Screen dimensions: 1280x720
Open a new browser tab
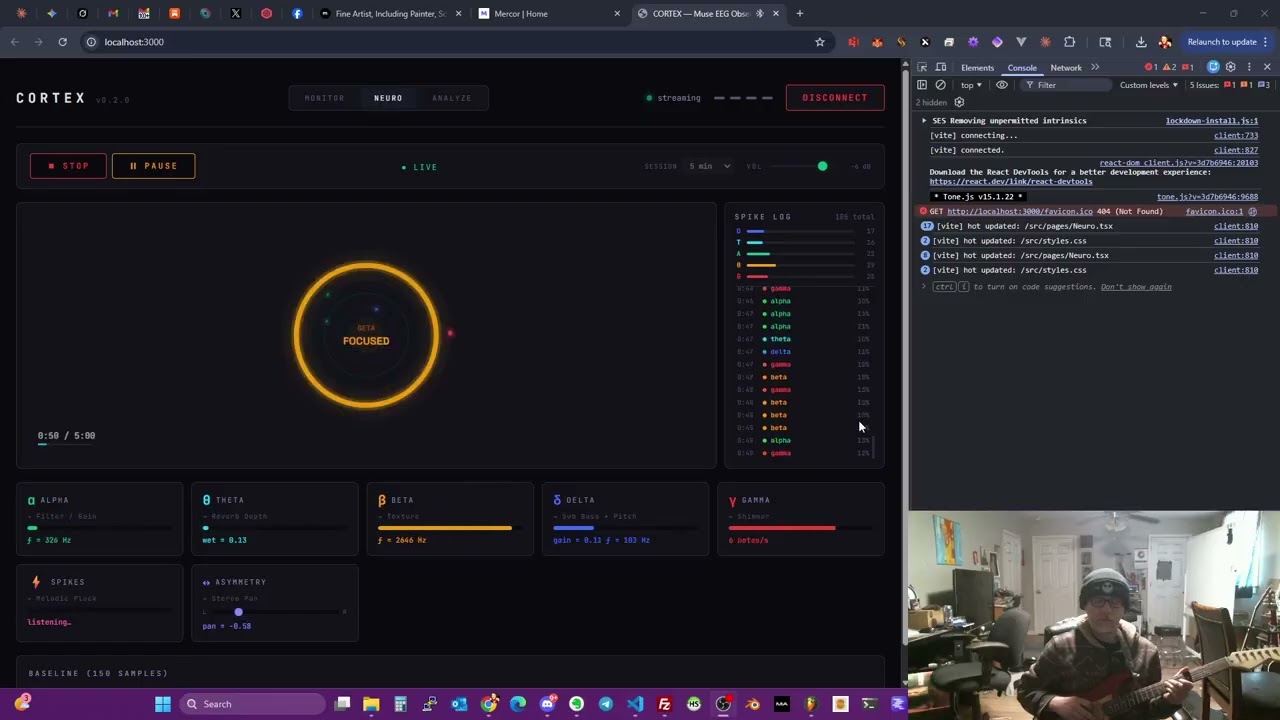pos(799,14)
